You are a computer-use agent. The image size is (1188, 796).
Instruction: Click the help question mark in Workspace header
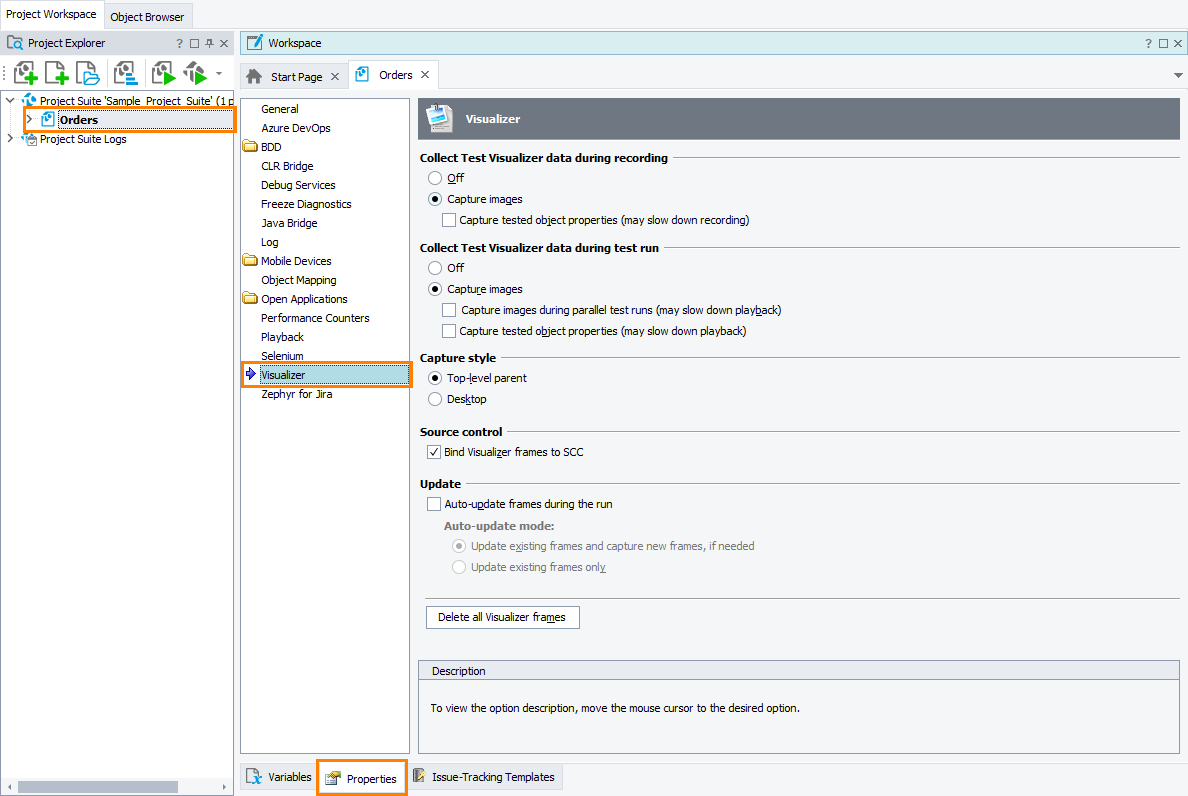pos(1148,43)
